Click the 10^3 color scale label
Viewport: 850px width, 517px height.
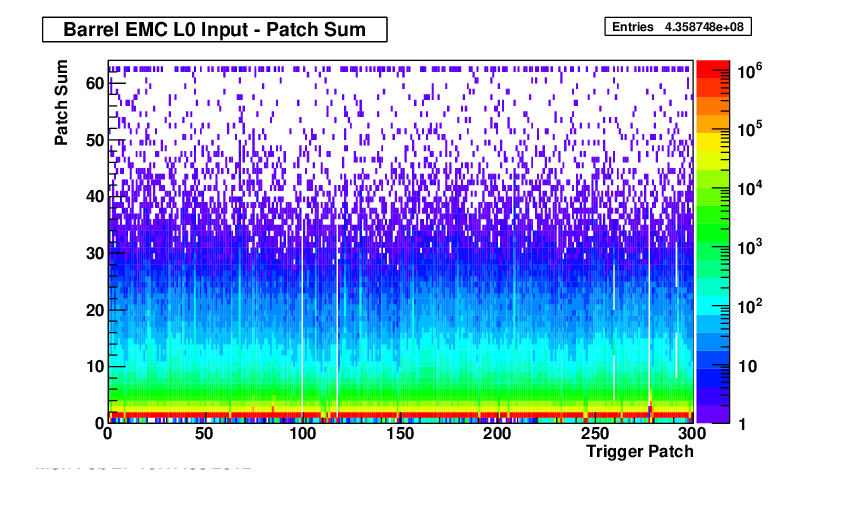750,248
